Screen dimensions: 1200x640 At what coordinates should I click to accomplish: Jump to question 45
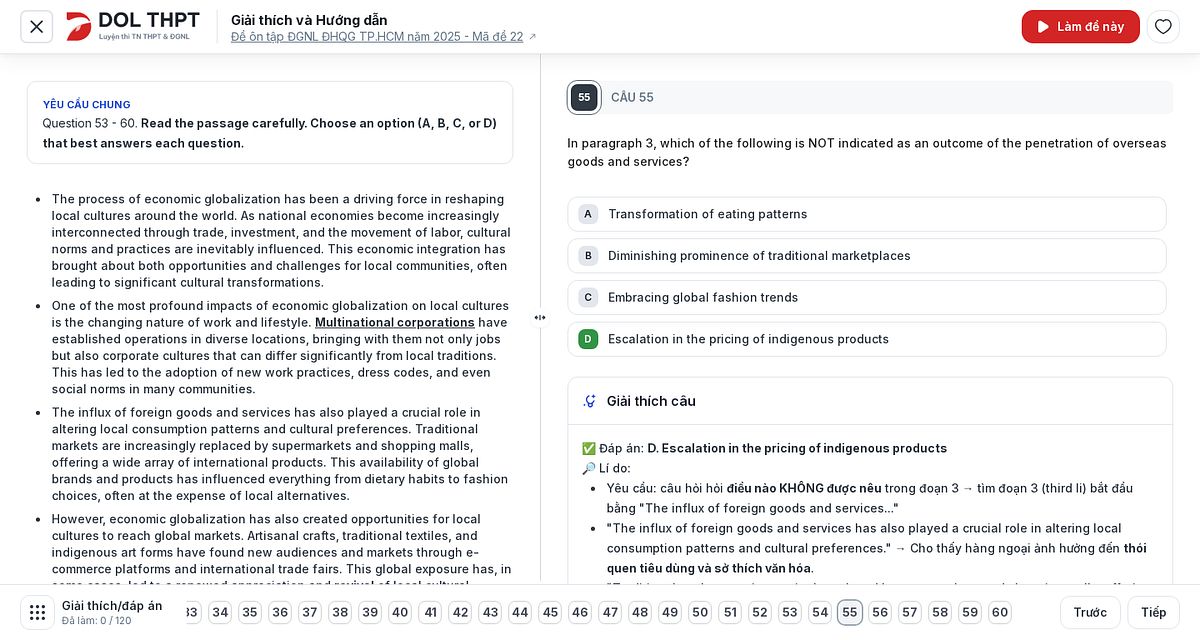(x=550, y=612)
